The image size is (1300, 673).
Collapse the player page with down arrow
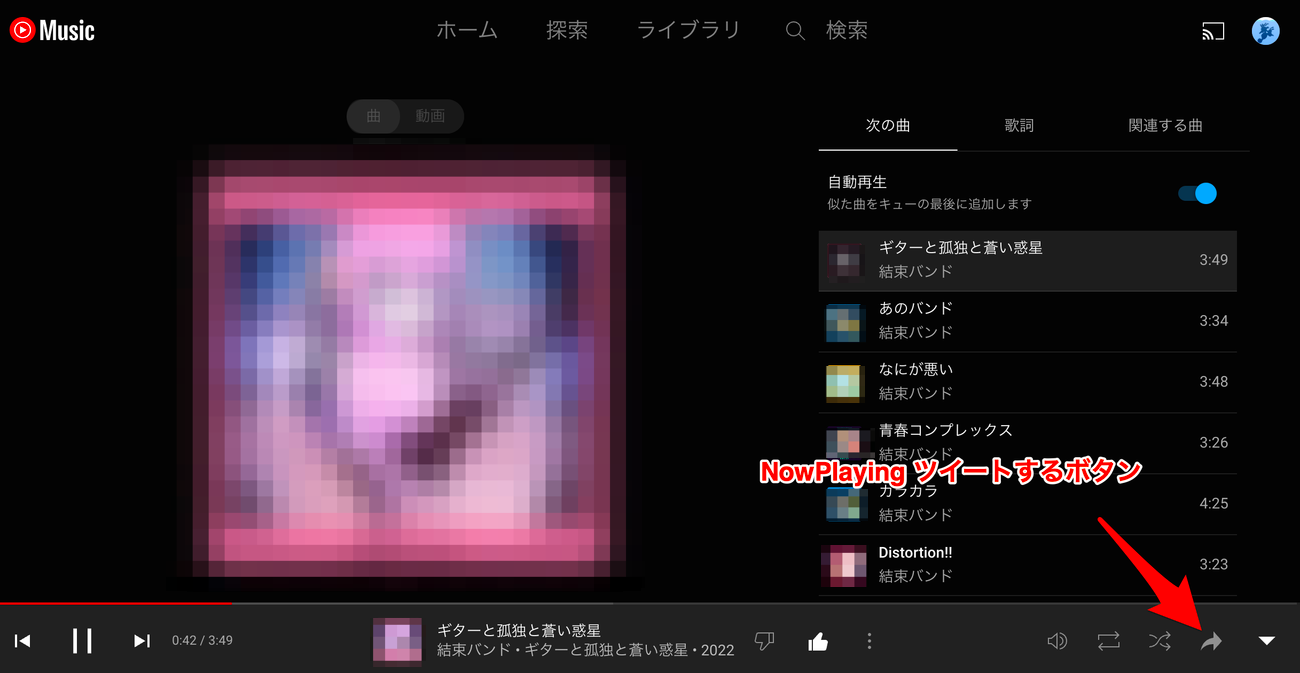1267,641
